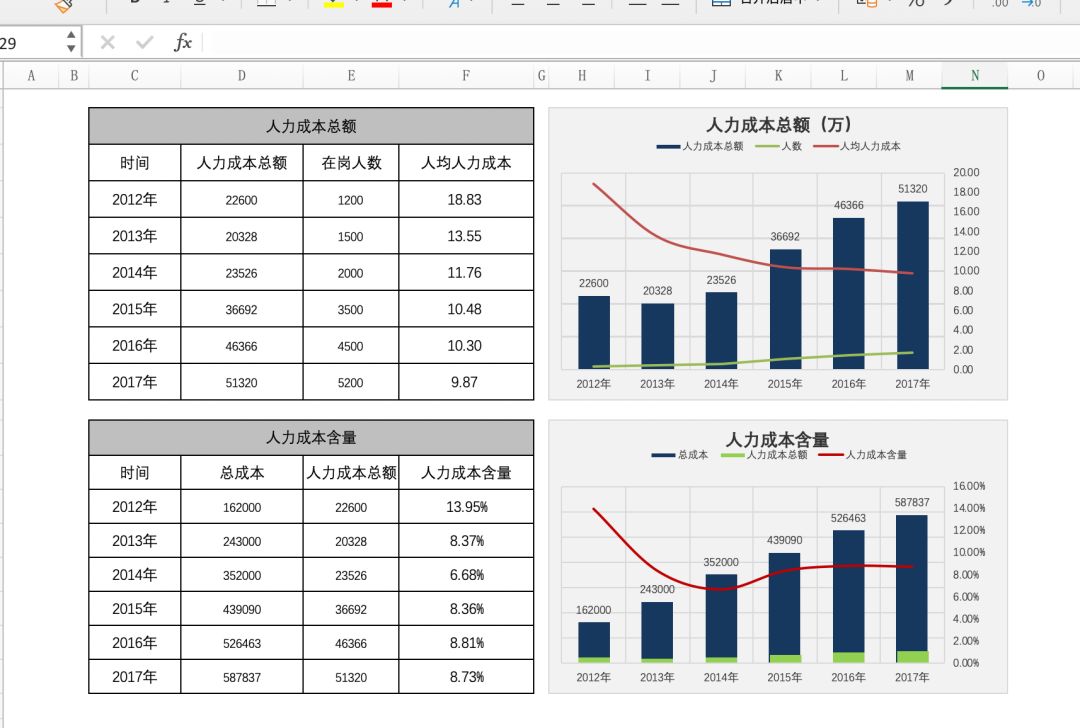Viewport: 1080px width, 728px height.
Task: Select the cell showing 51320 for 2017年
Action: (240, 382)
